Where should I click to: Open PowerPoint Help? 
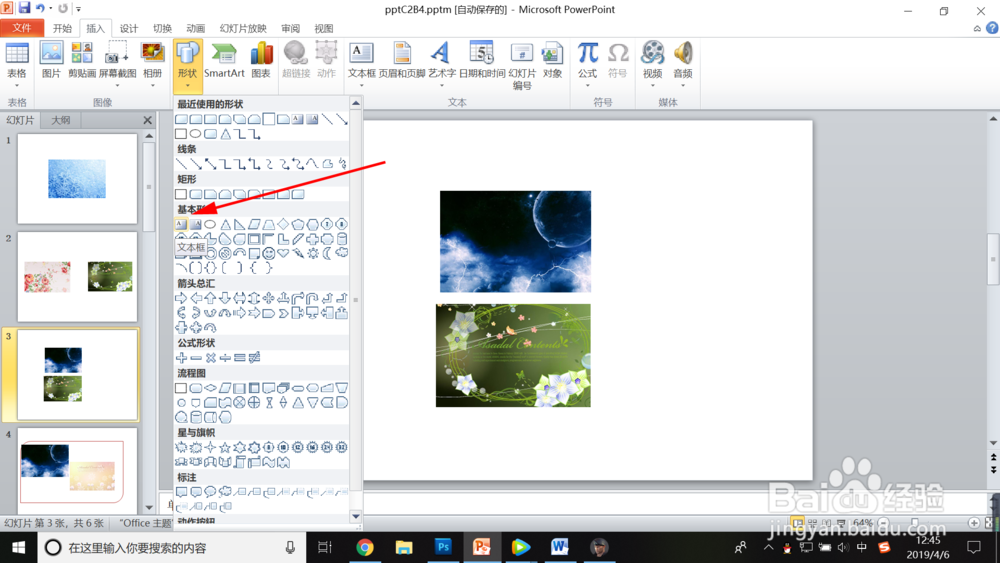pos(992,28)
